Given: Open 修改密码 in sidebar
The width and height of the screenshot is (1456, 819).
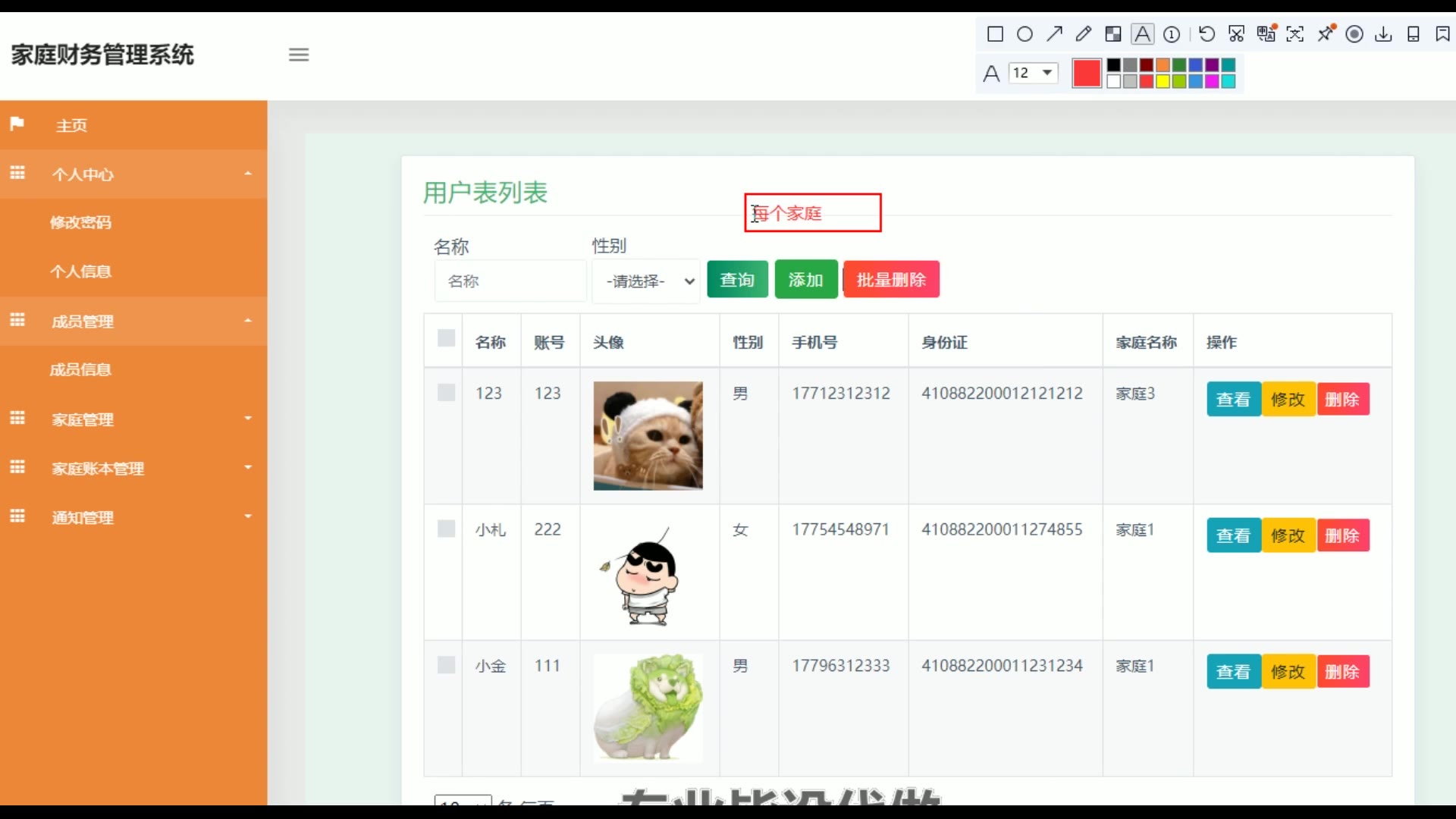Looking at the screenshot, I should (x=80, y=222).
